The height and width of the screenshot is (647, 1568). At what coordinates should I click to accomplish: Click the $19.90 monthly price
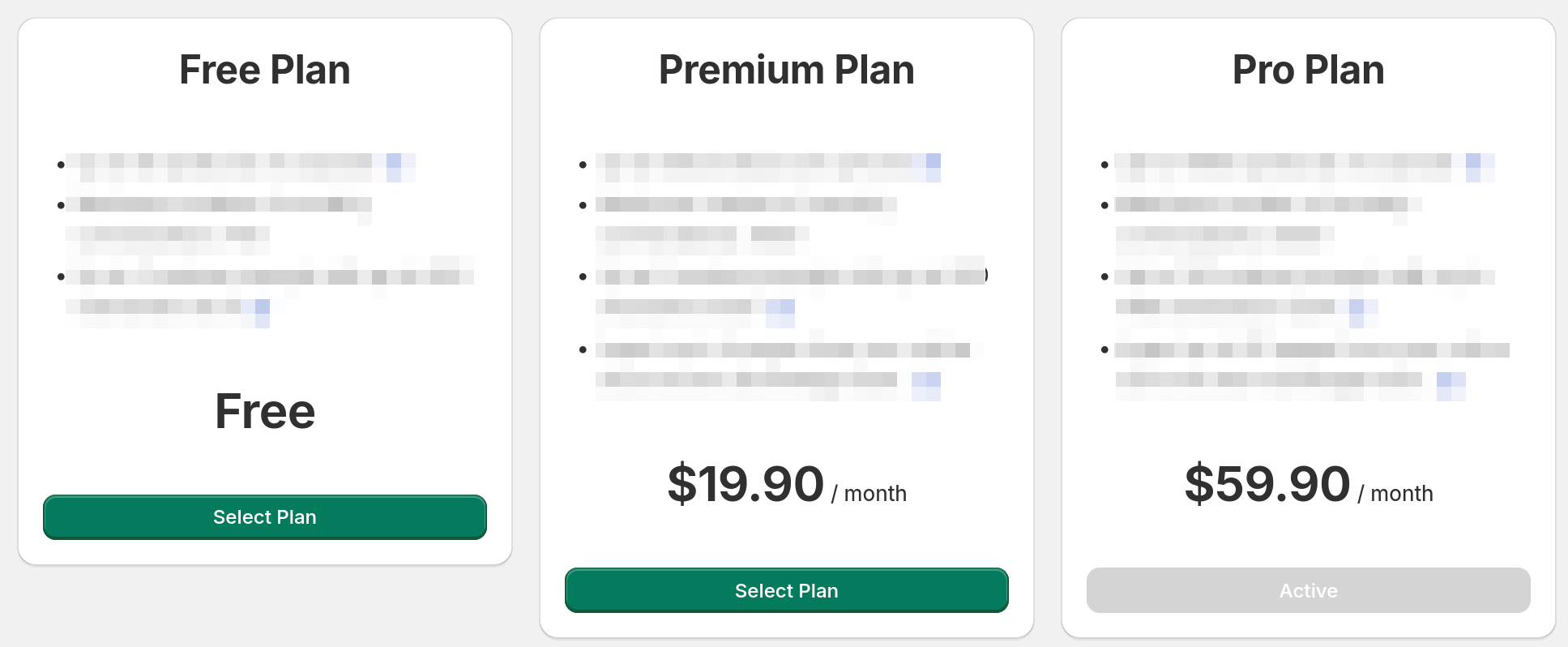pos(746,485)
